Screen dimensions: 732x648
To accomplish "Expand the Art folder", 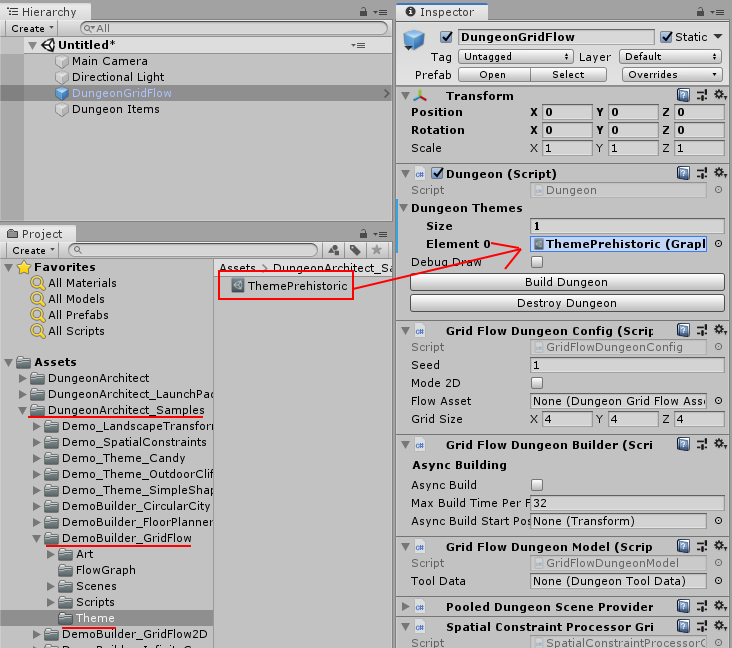I will click(x=50, y=554).
